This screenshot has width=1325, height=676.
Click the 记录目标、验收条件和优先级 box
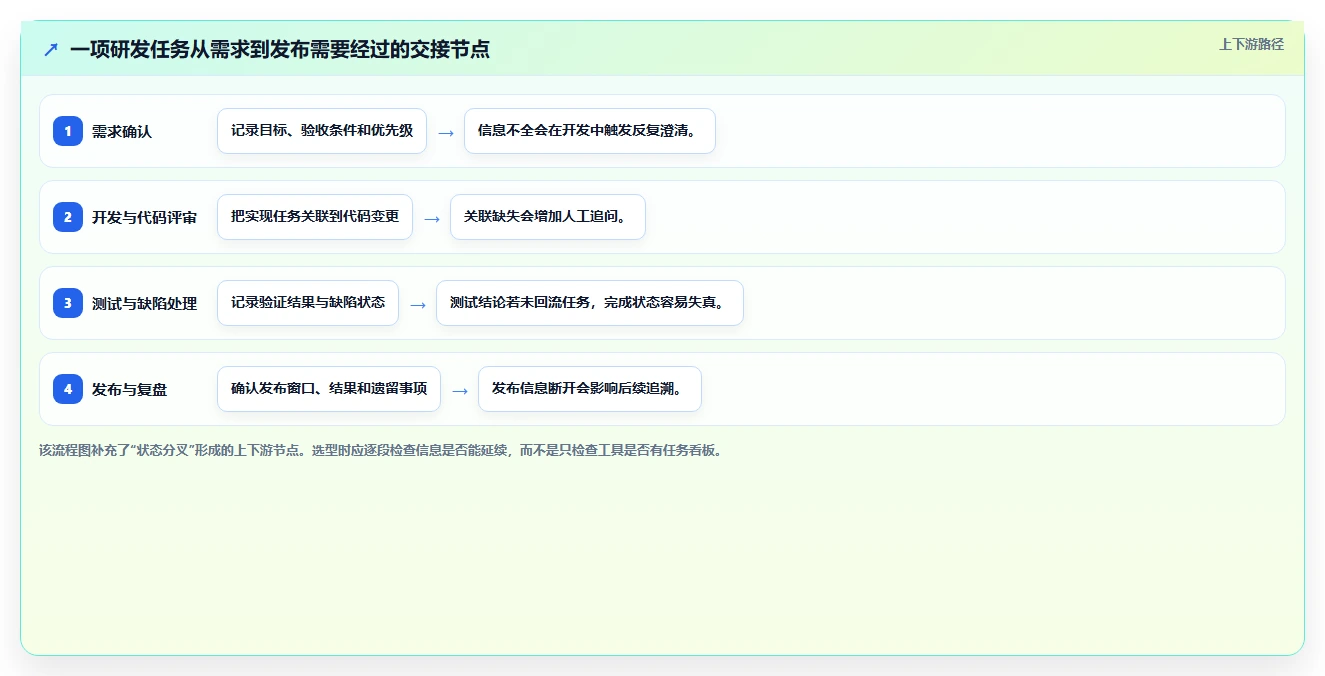322,131
